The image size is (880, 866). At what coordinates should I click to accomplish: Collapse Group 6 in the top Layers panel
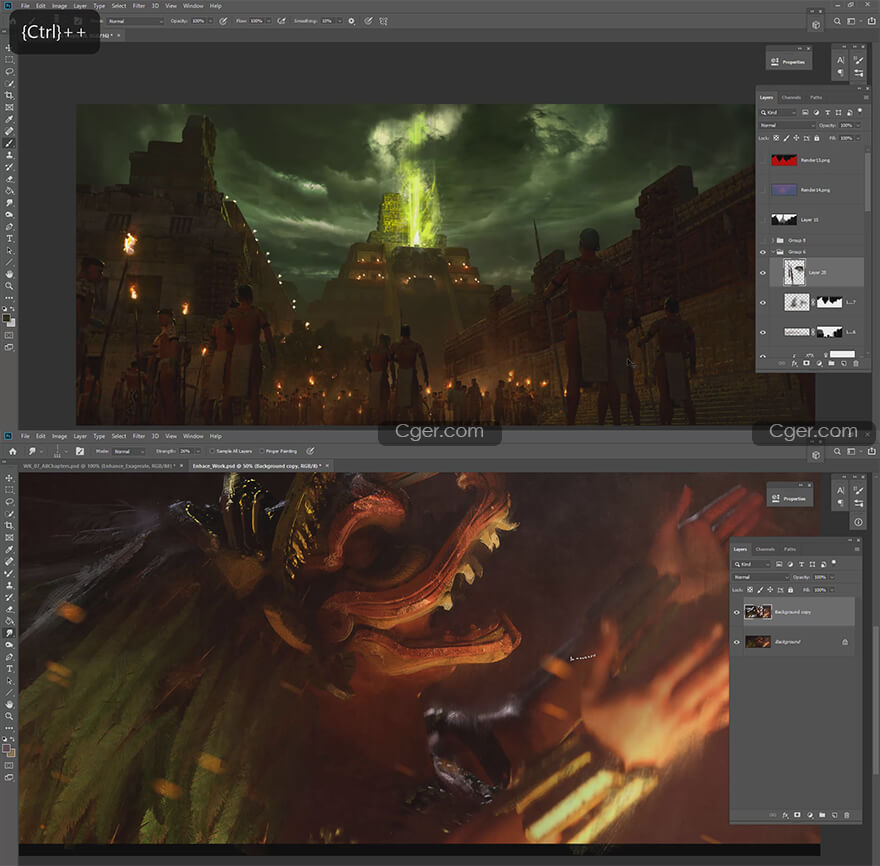click(x=773, y=252)
